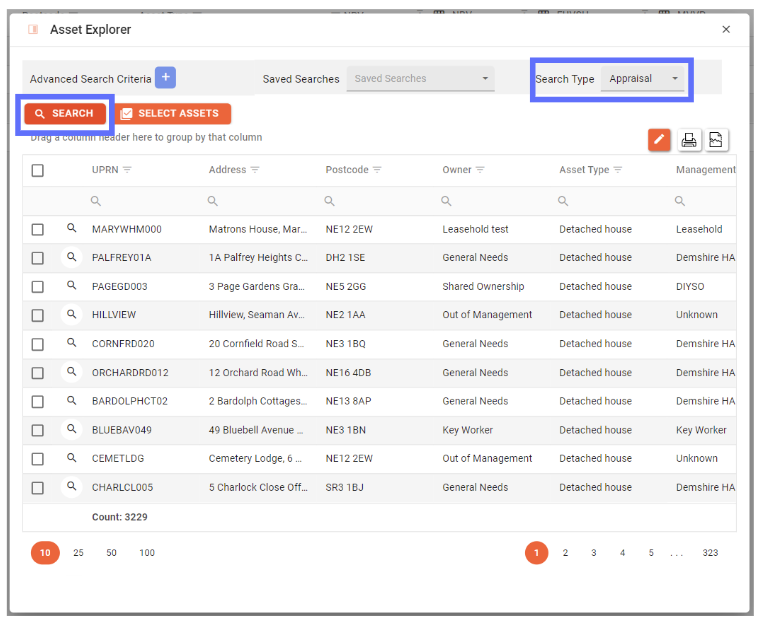Screen dimensions: 762x624
Task: Open magnifier icon for MARYWHM000 row
Action: coord(72,229)
